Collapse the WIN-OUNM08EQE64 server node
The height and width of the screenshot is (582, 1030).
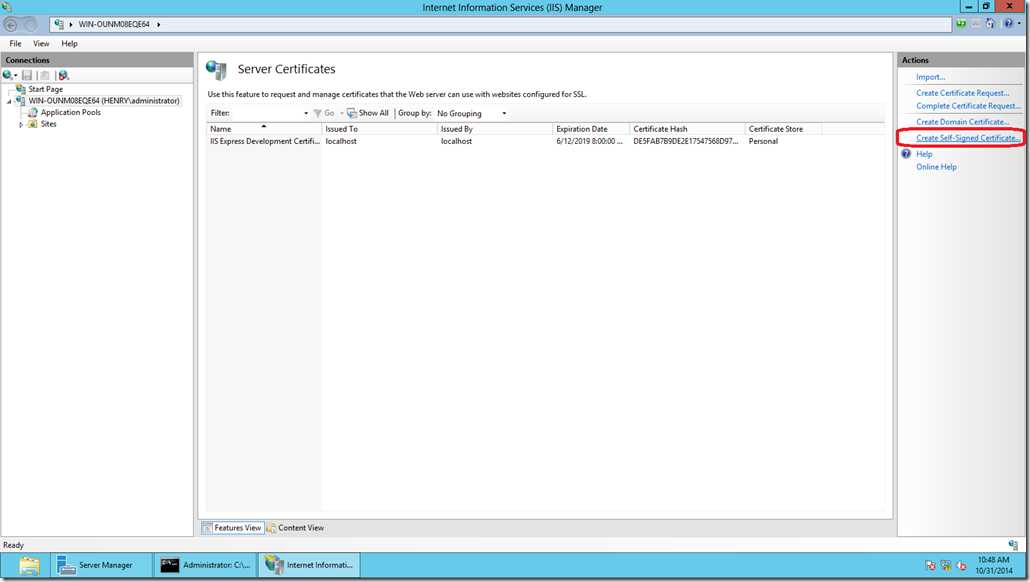point(9,101)
